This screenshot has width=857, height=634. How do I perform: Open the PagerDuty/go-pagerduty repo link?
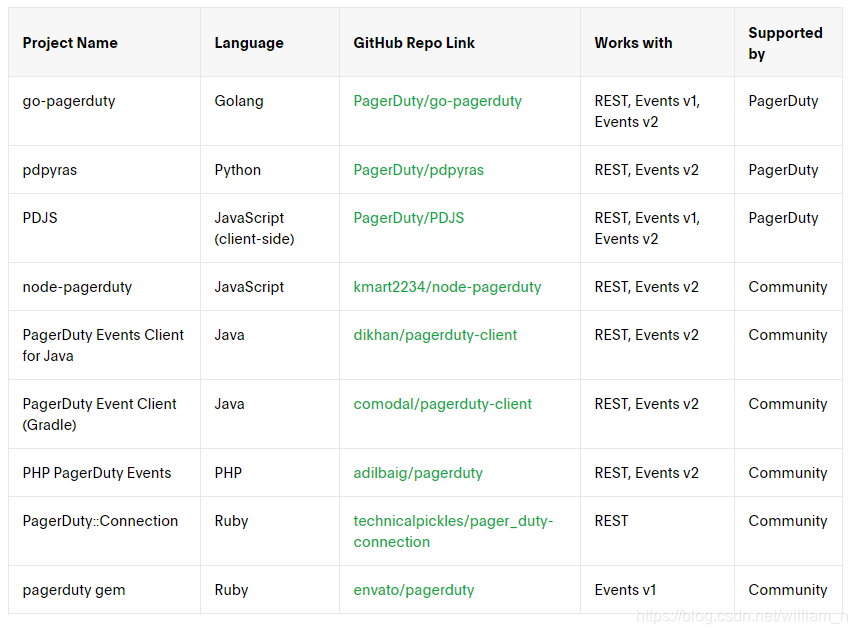[x=437, y=101]
